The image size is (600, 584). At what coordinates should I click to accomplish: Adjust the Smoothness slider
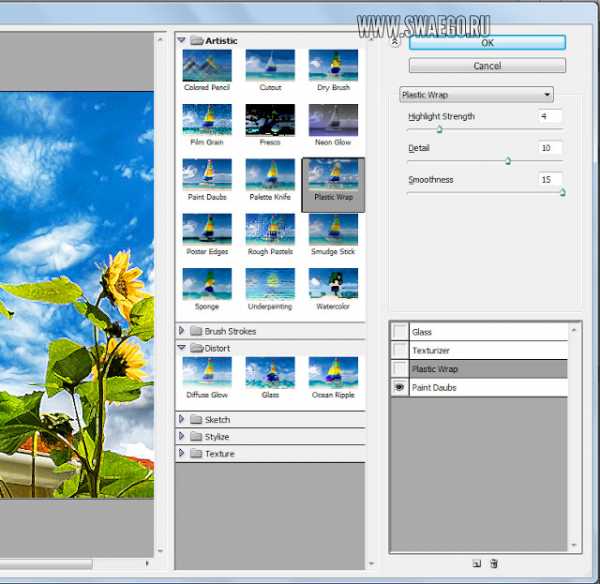tap(562, 192)
